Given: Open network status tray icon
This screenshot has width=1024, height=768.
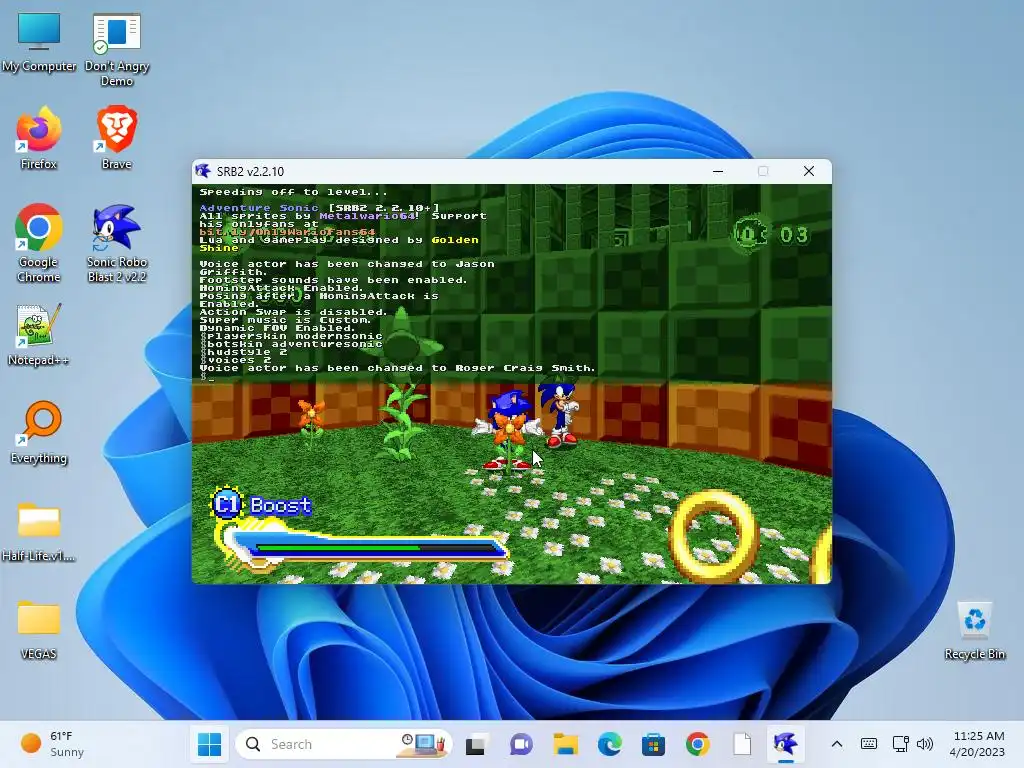Looking at the screenshot, I should click(901, 744).
